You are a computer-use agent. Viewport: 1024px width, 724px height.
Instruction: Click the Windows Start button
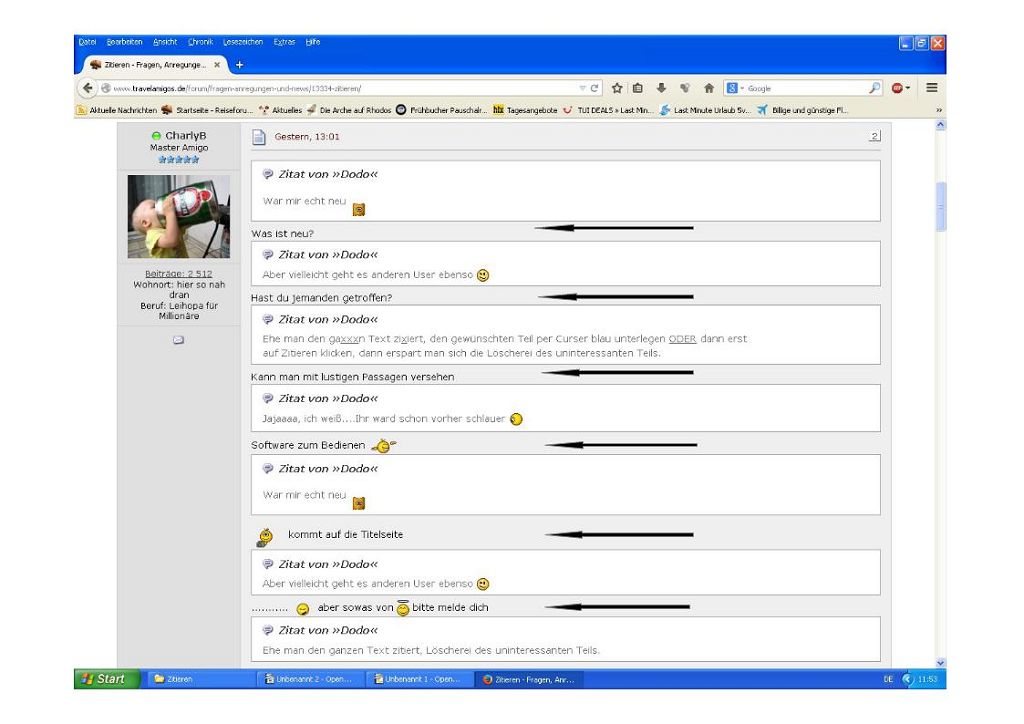pos(101,679)
